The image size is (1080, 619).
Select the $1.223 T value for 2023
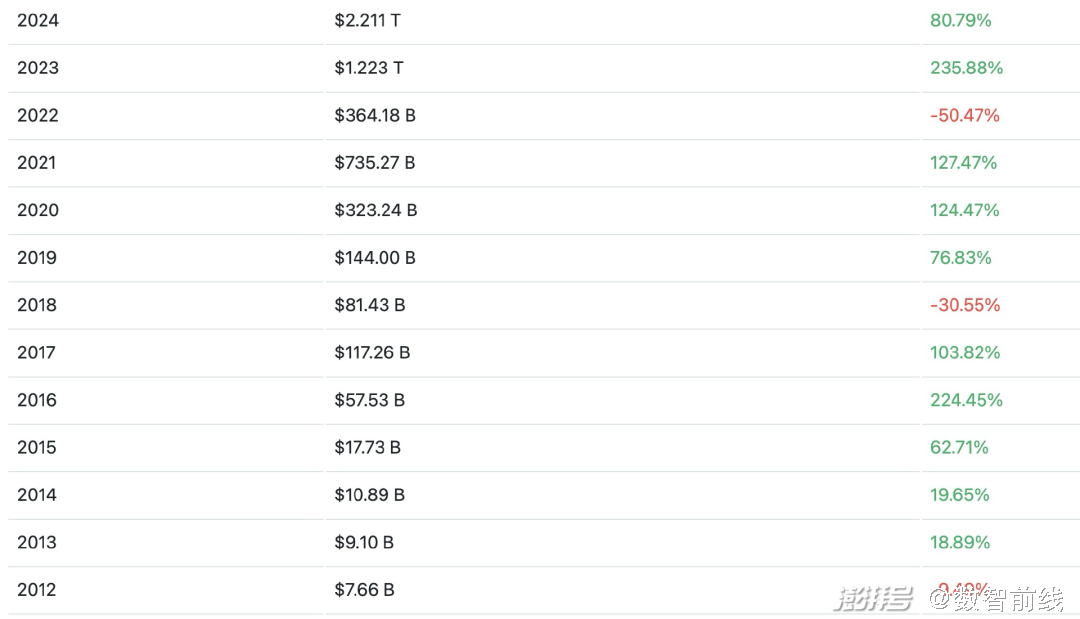(369, 68)
